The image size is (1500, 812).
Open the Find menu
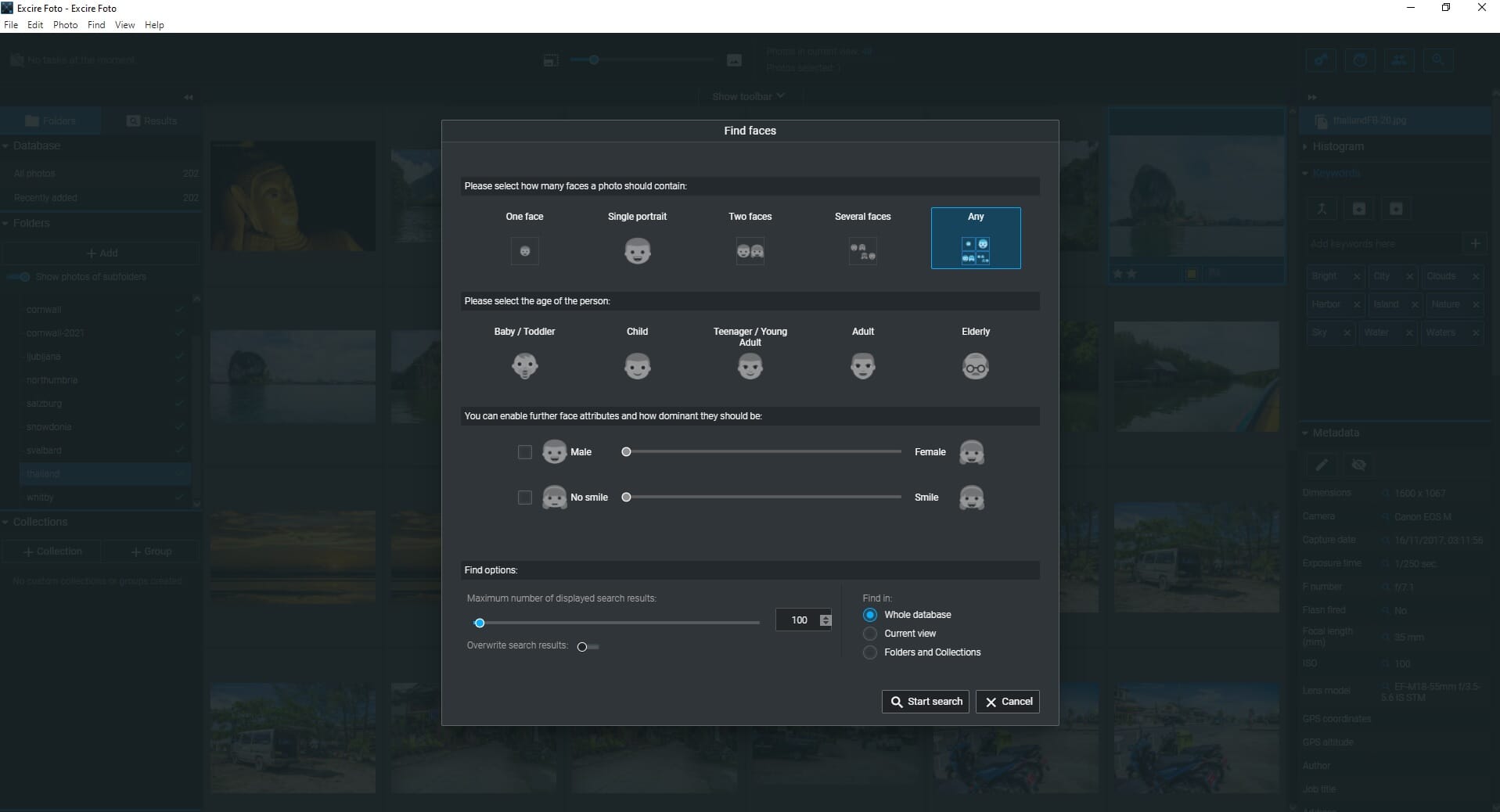(96, 25)
